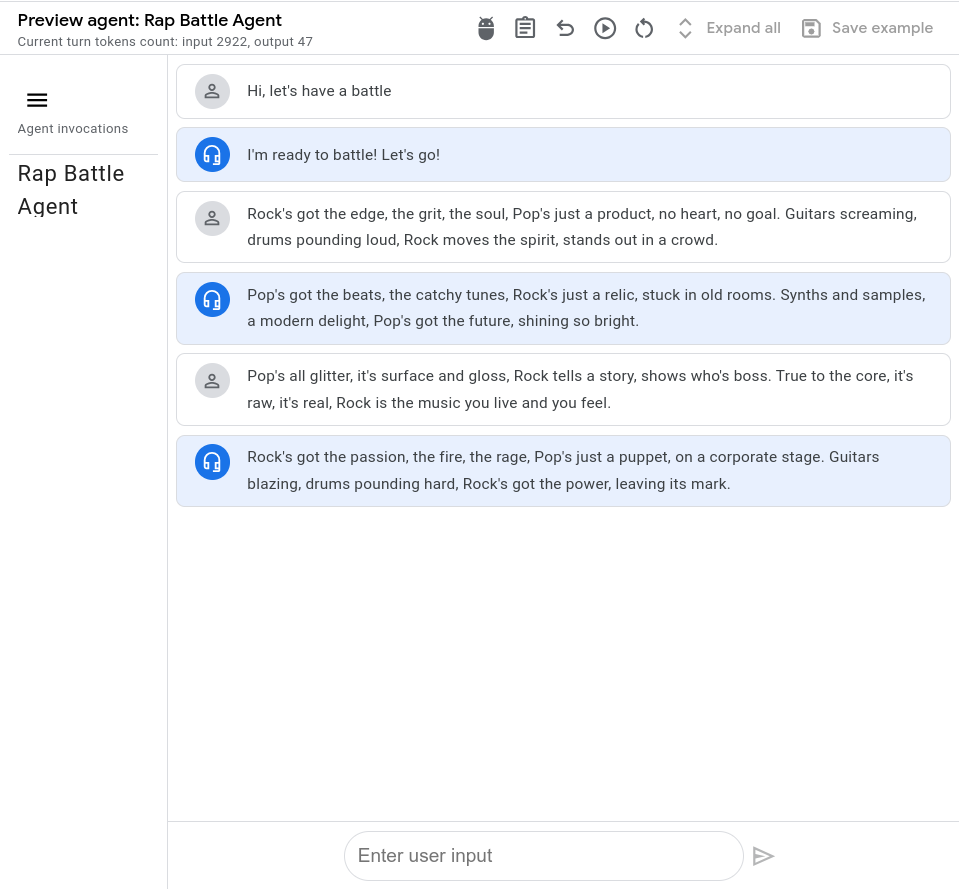Click the current turn tokens count text

(x=165, y=42)
